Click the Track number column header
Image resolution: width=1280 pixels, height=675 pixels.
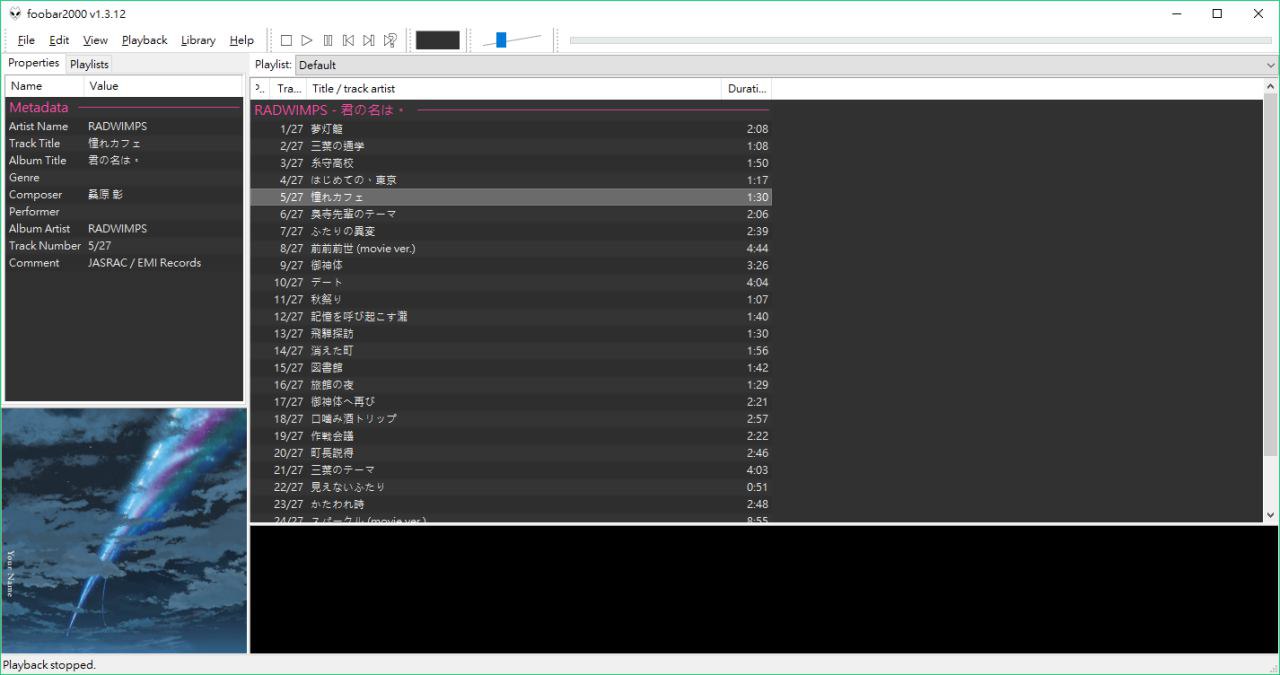(289, 88)
